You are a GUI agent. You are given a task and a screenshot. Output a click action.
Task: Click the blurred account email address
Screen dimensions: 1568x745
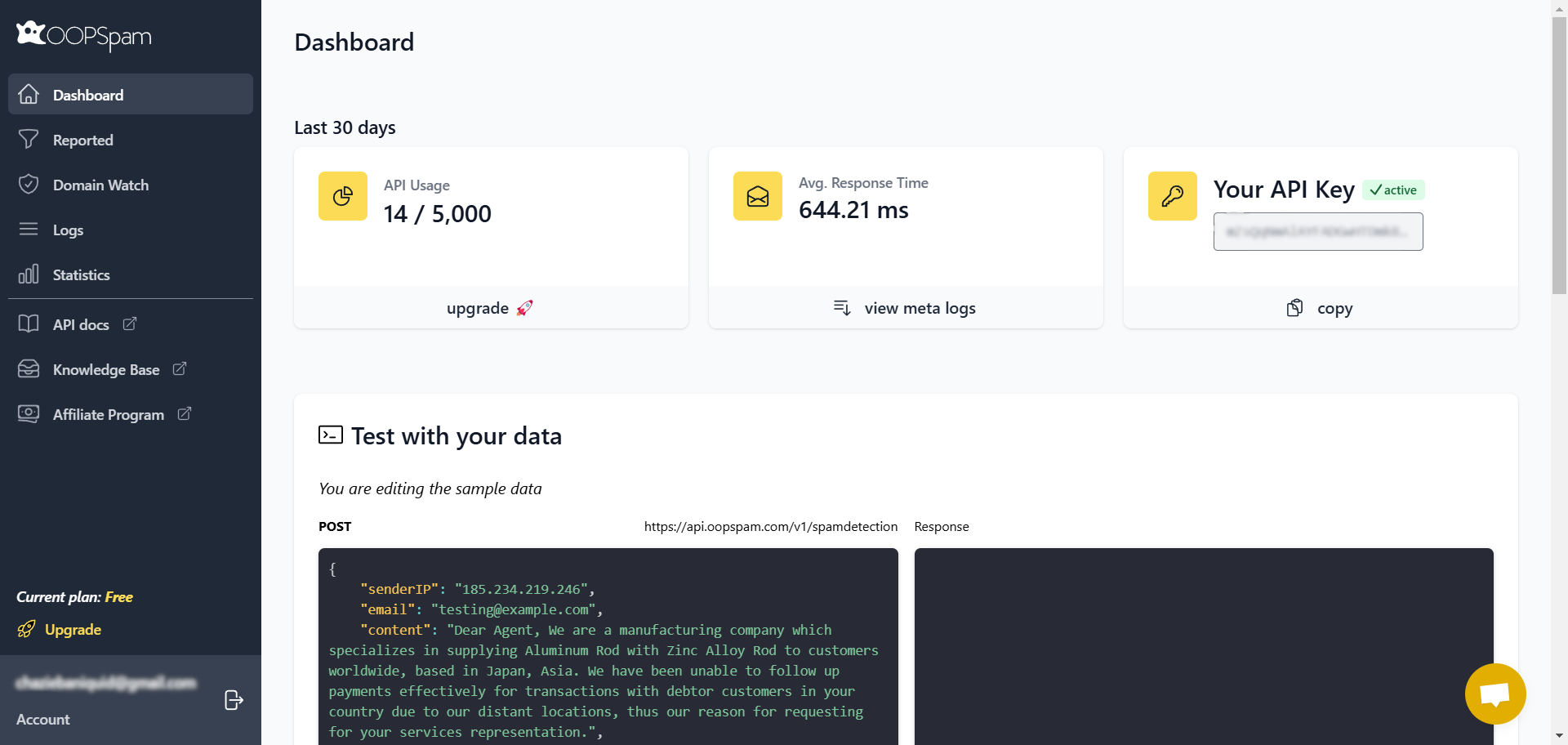[106, 682]
